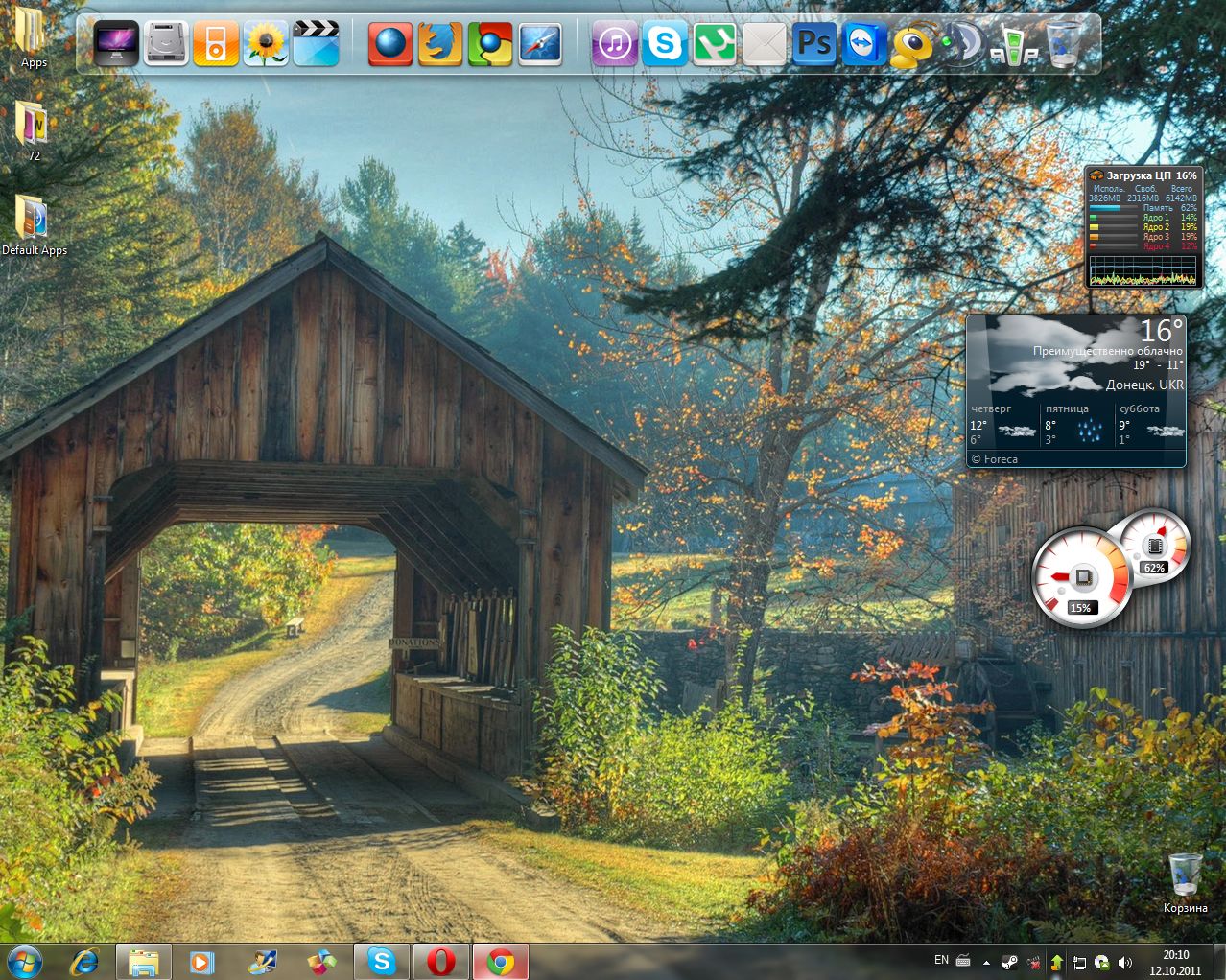Click the 16° current temperature in weather gadget
The height and width of the screenshot is (980, 1226).
point(1161,331)
